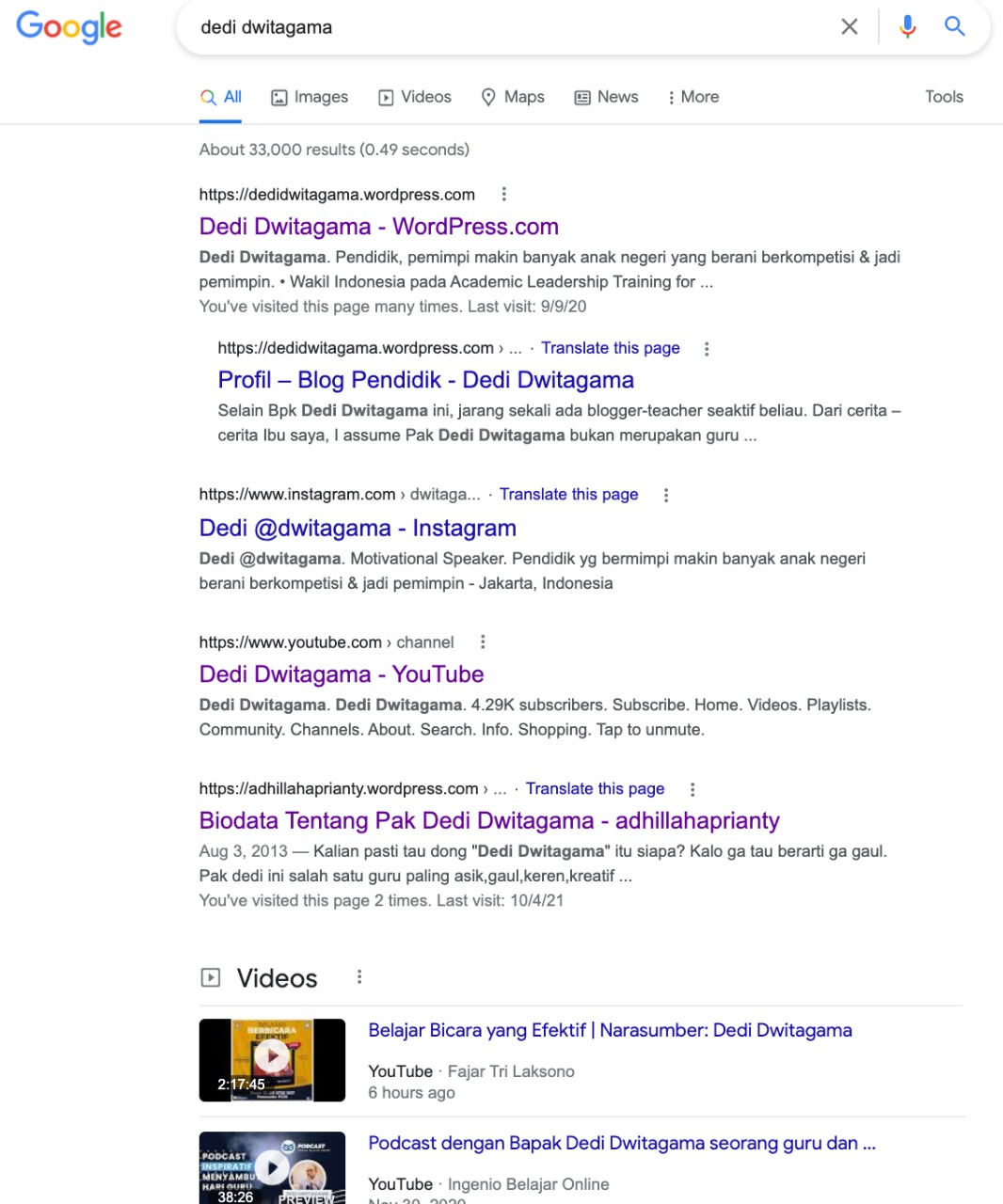
Task: Open options dots for adhillahaprianty result
Action: click(693, 790)
